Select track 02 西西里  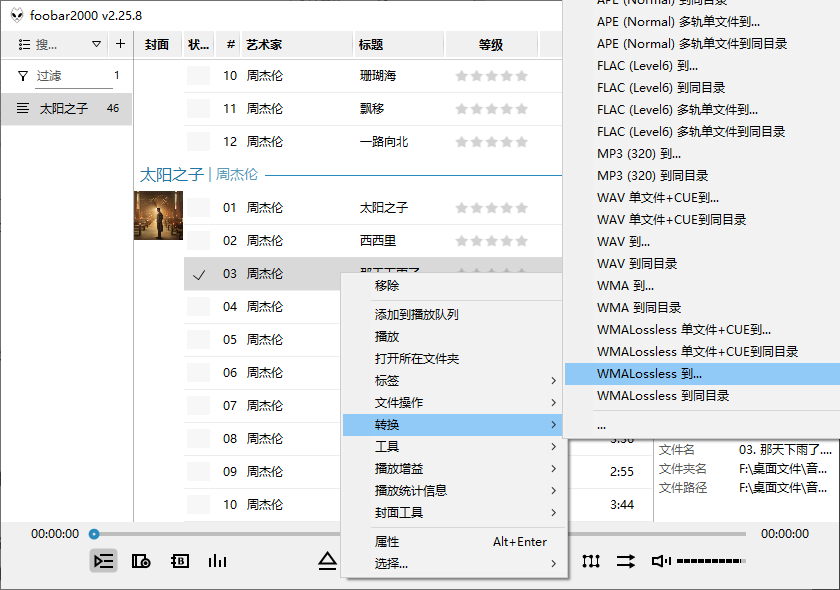pyautogui.click(x=373, y=241)
